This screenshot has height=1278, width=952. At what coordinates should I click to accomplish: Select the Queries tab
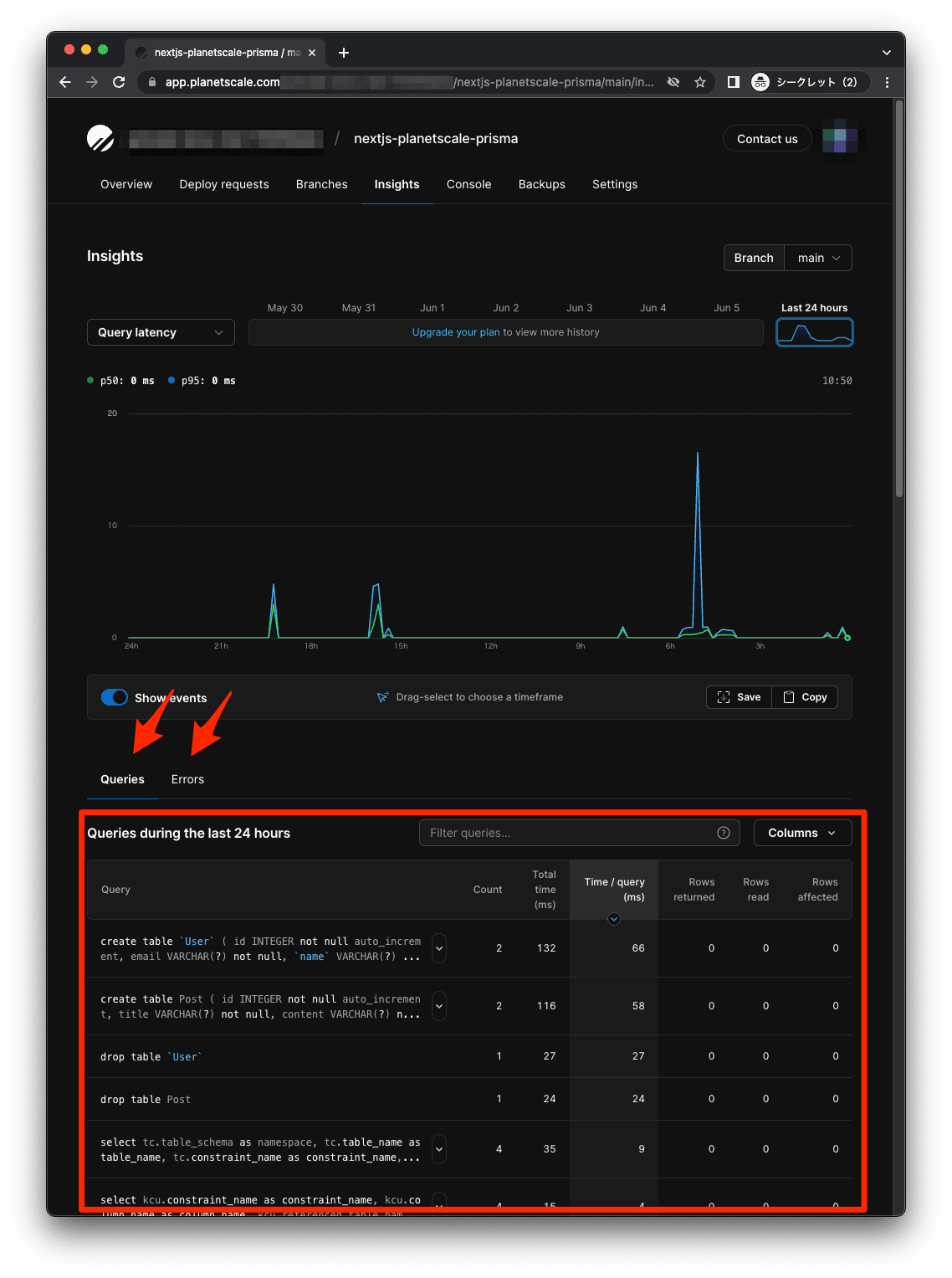[122, 779]
